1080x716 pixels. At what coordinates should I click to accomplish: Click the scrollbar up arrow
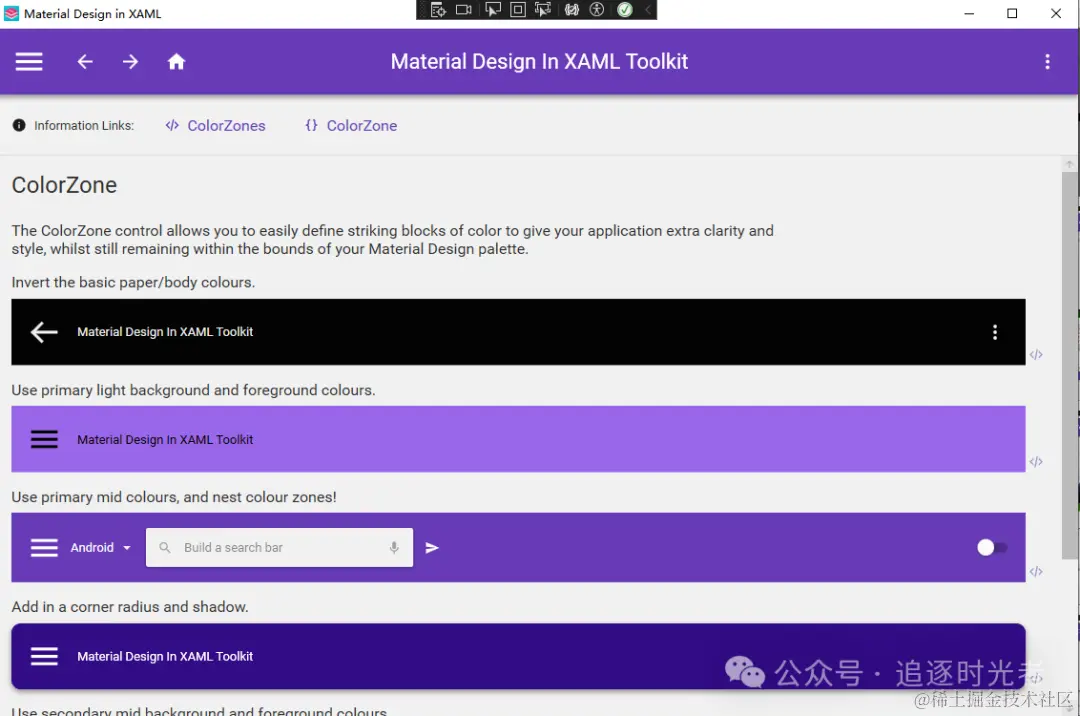1070,165
